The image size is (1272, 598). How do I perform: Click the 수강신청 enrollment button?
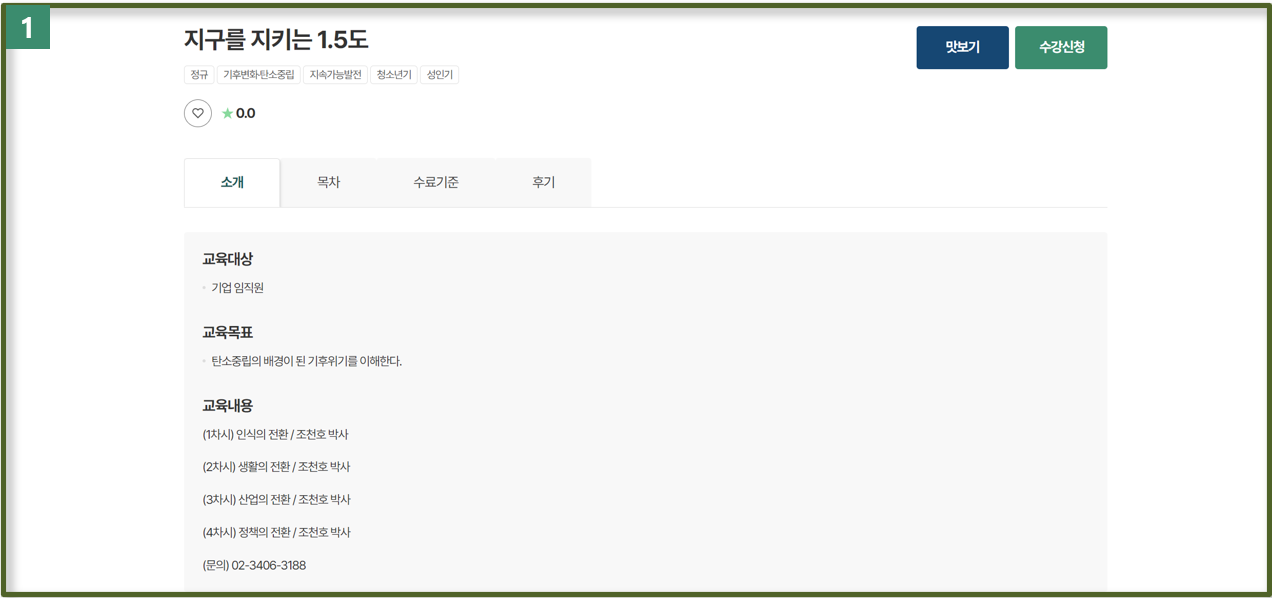1061,47
